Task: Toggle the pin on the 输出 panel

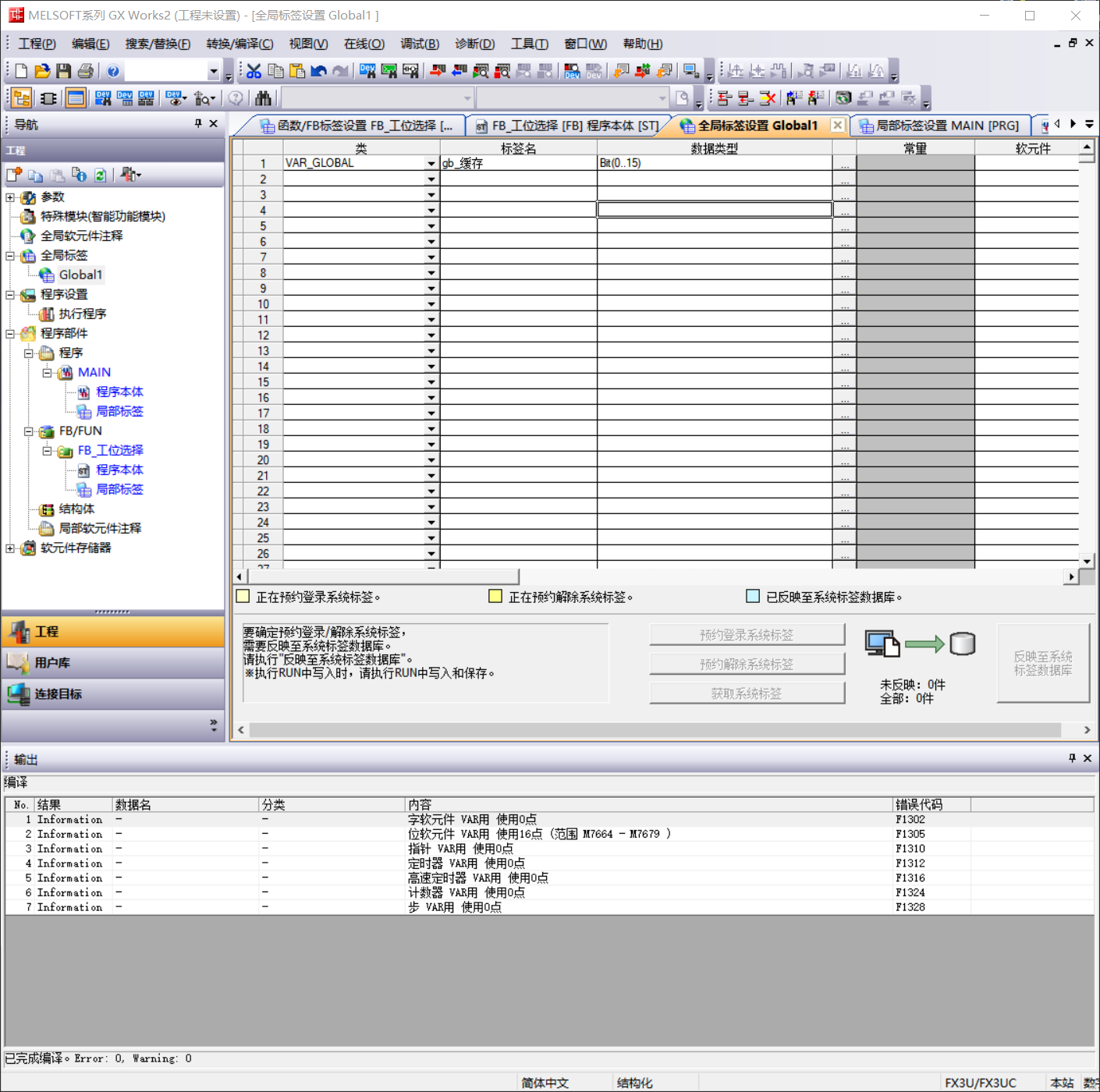Action: pos(1072,758)
